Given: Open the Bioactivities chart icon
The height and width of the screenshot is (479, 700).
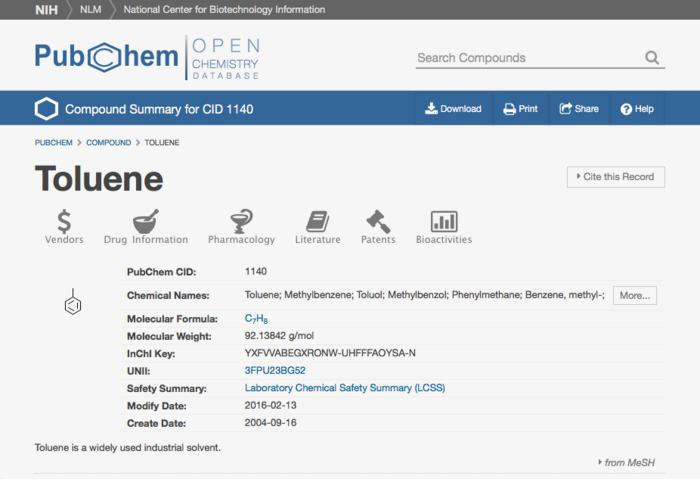Looking at the screenshot, I should (x=444, y=221).
